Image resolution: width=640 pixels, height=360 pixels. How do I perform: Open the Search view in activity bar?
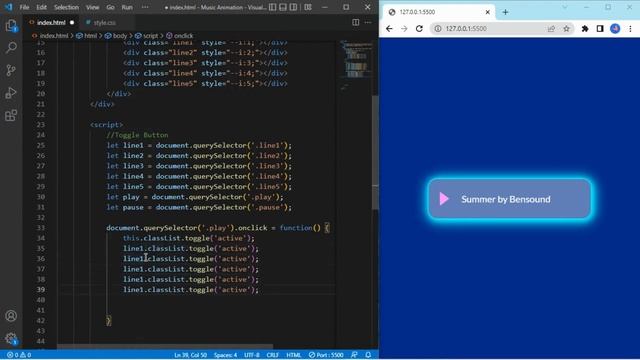(x=11, y=48)
